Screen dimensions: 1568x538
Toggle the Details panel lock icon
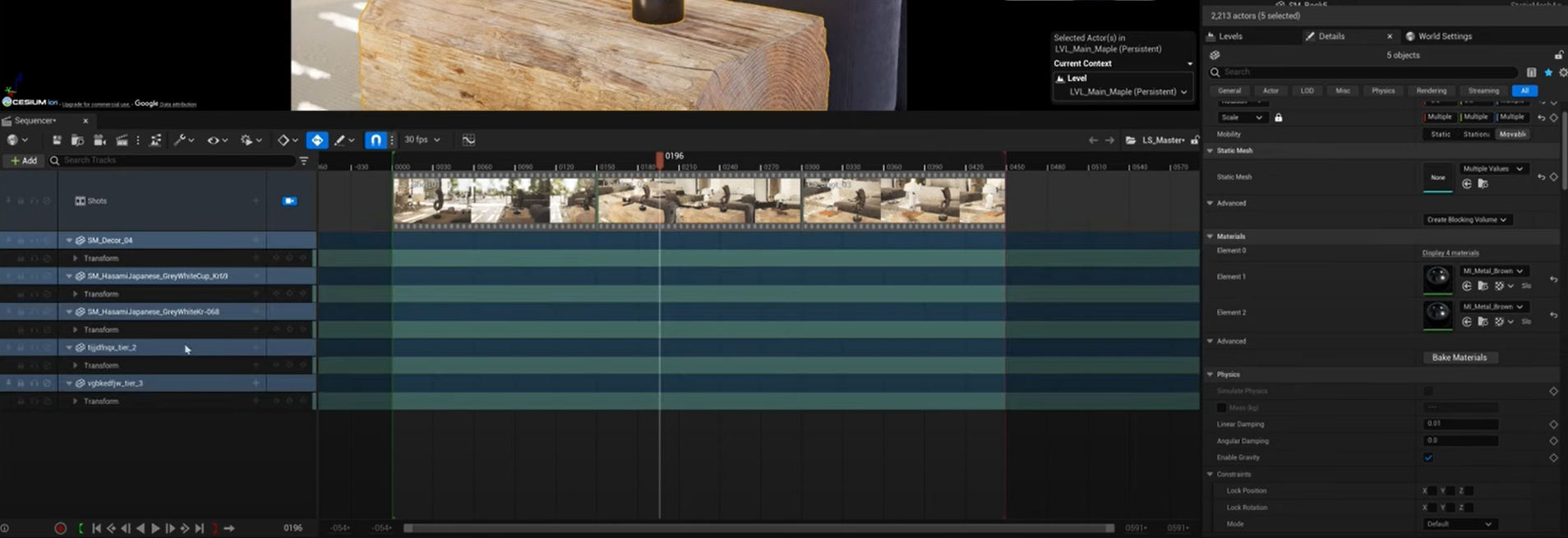coord(1558,55)
